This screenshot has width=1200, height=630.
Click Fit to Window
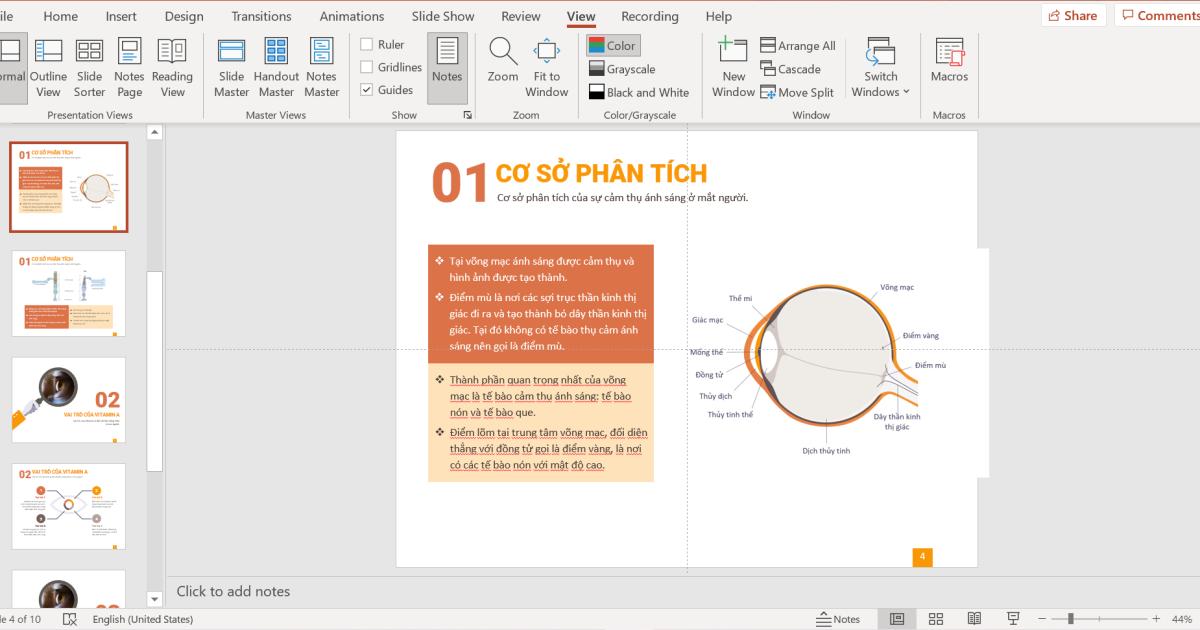coord(547,68)
